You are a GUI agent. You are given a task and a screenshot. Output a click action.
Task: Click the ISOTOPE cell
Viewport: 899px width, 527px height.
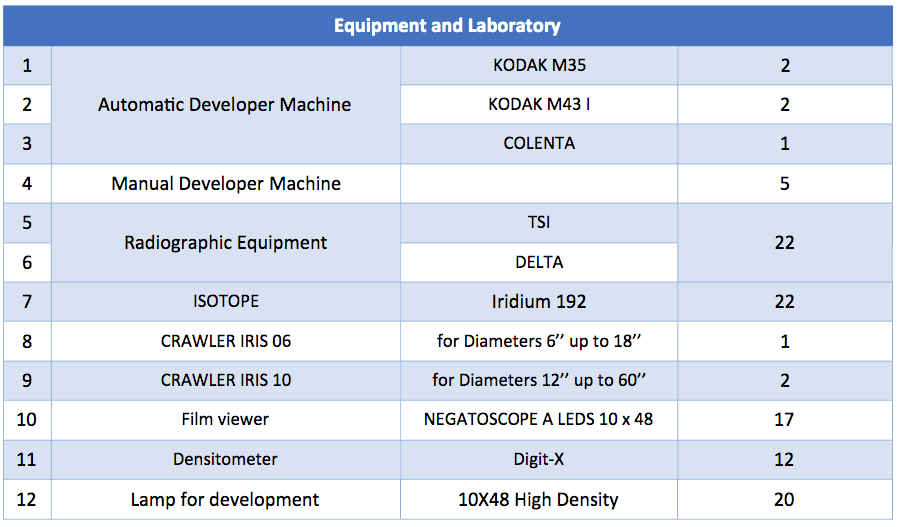click(225, 301)
